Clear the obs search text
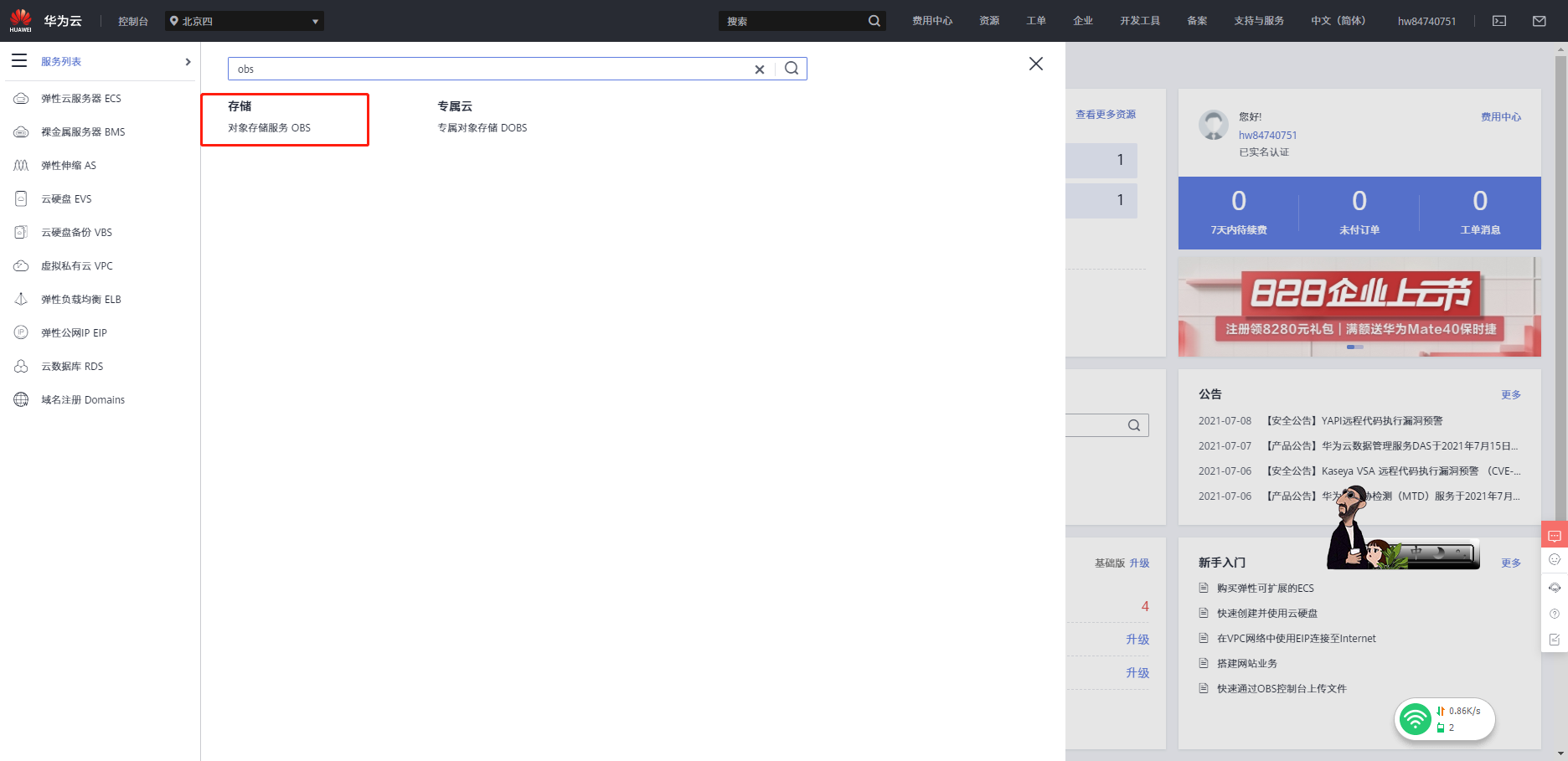The width and height of the screenshot is (1568, 761). click(760, 69)
